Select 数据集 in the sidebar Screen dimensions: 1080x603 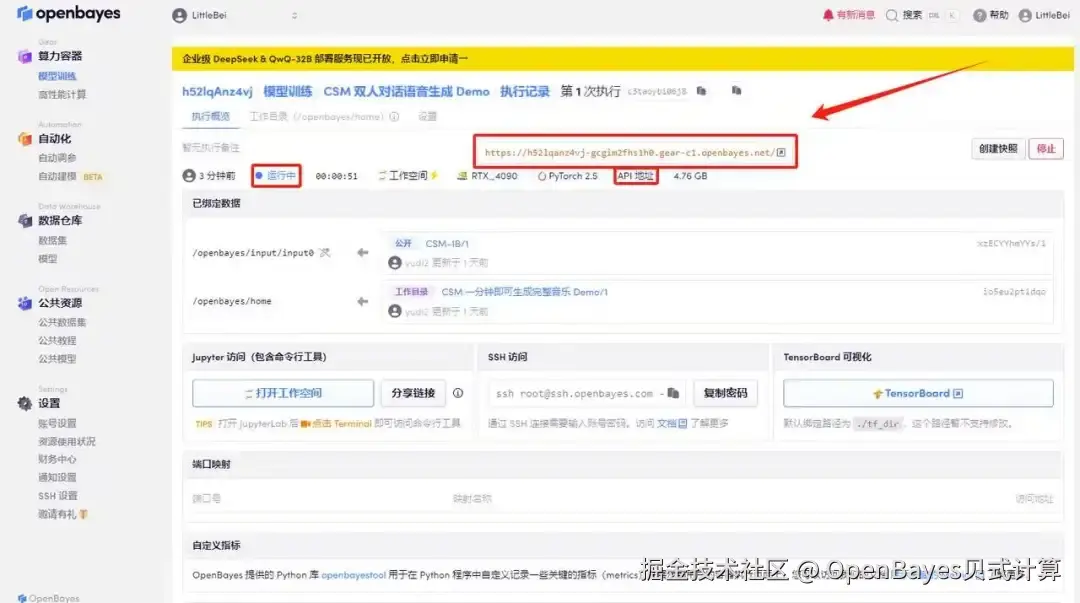coord(52,241)
